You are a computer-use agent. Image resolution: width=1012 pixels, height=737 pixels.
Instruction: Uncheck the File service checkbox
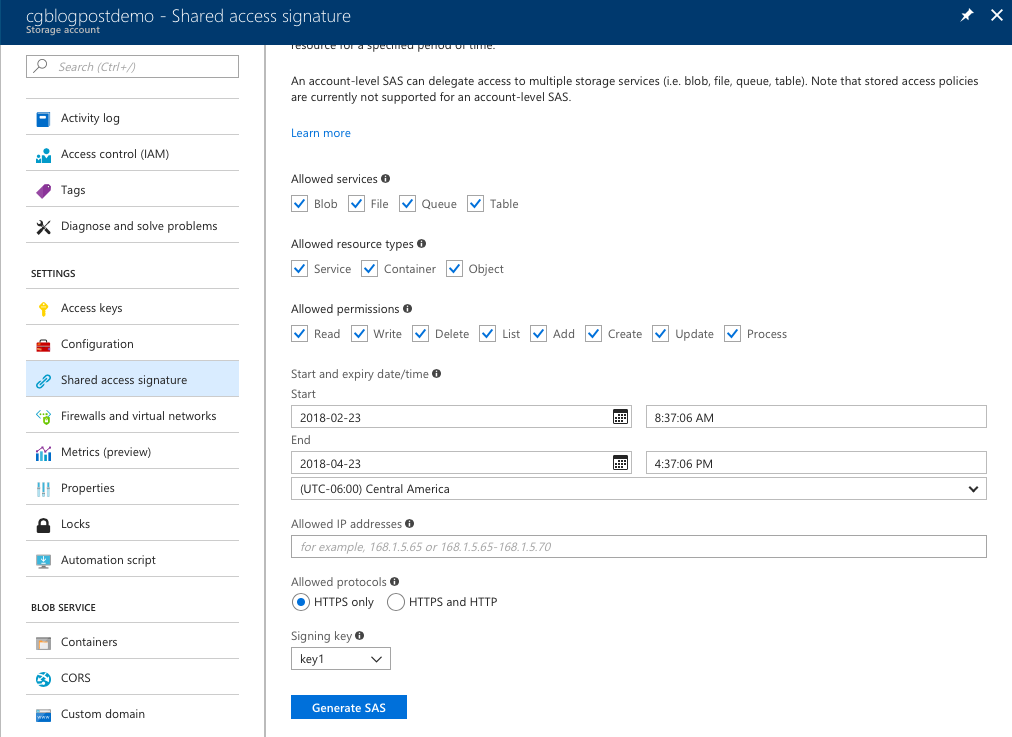[356, 204]
